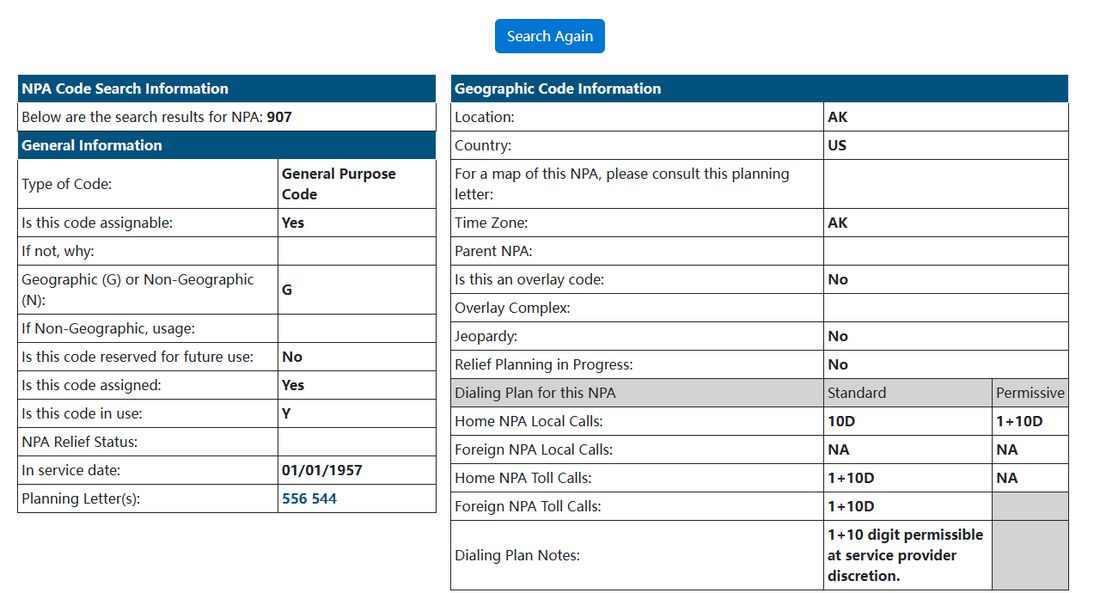Click the '1+10 digit permissible' dialing plan note
Screen dimensions: 1100x593
click(x=905, y=555)
